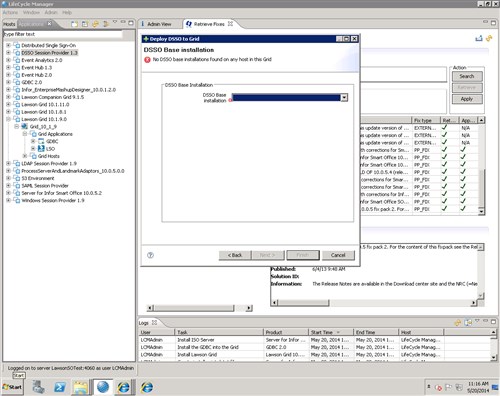The width and height of the screenshot is (500, 396).
Task: Expand LSO node under Grid Applications
Action: click(x=33, y=148)
